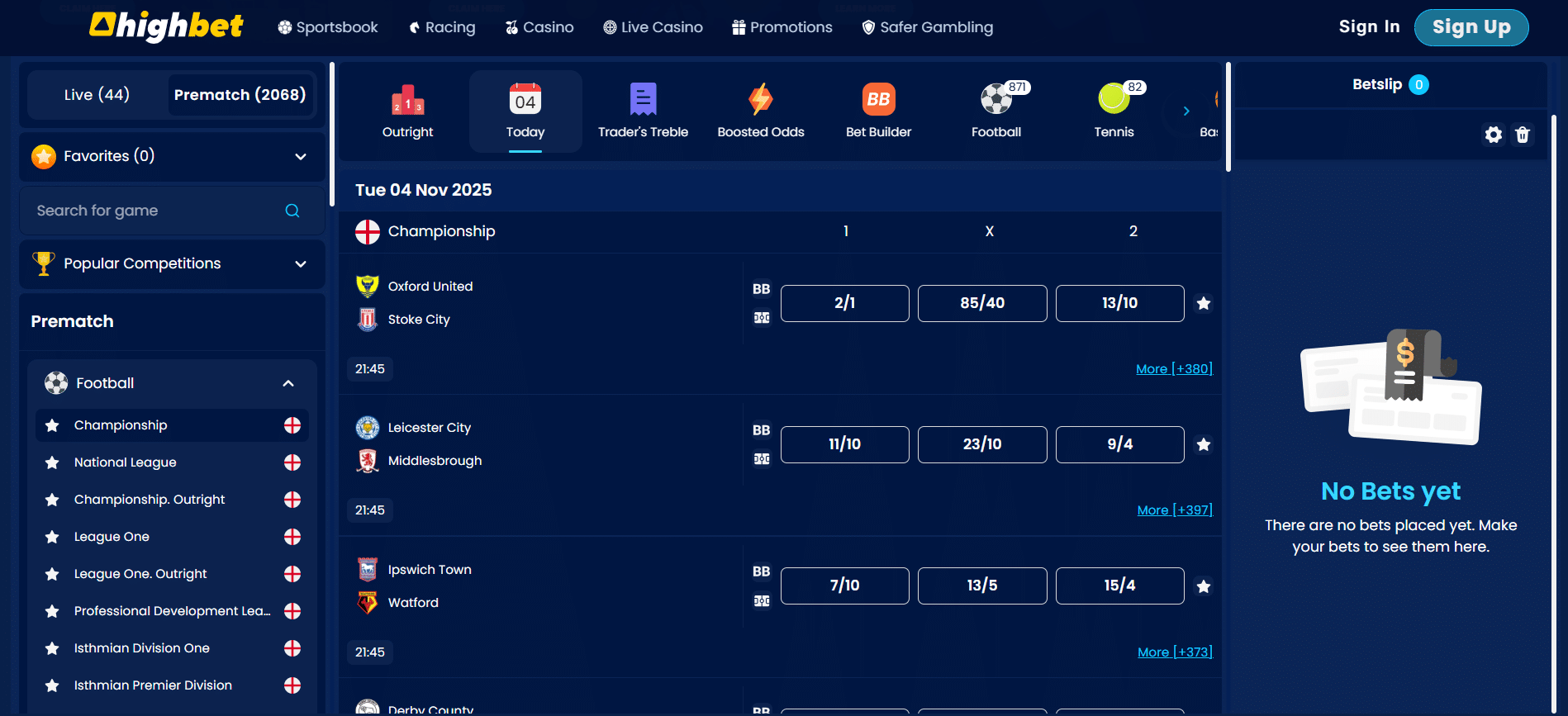Viewport: 1568px width, 716px height.
Task: Click the left sidebar scrollbar
Action: tap(332, 134)
